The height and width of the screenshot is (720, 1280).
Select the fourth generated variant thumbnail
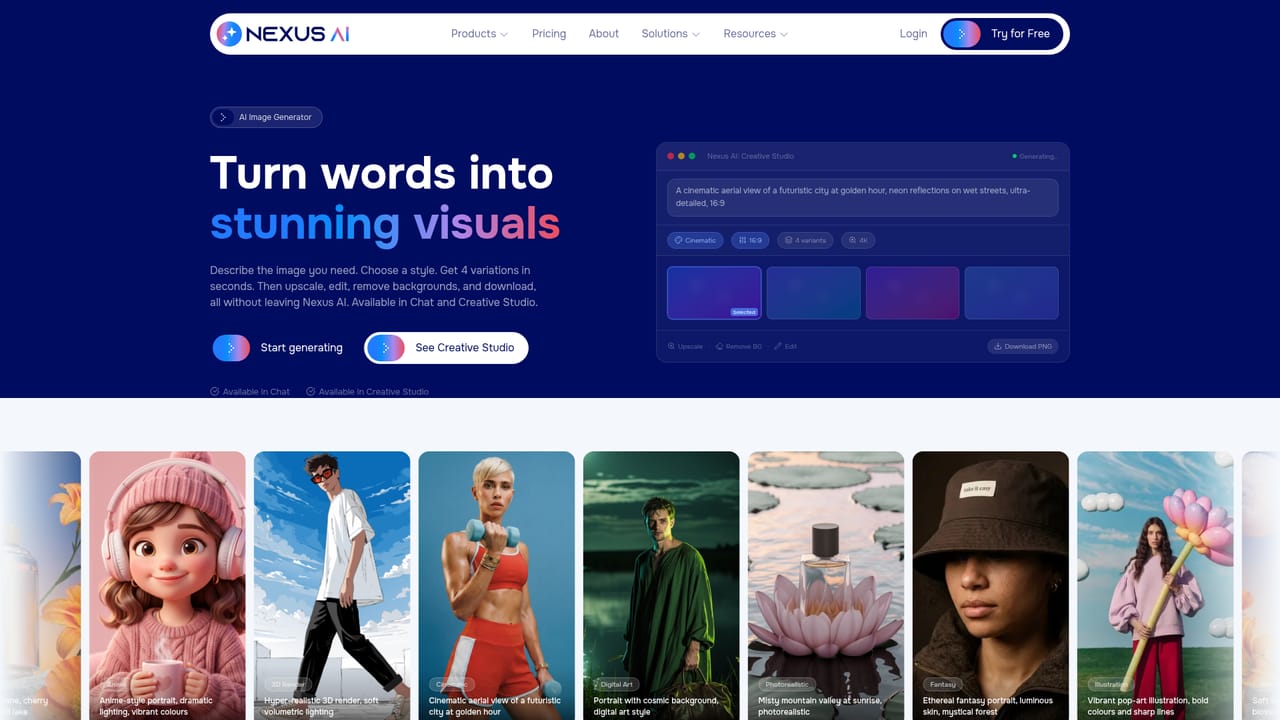[1011, 293]
